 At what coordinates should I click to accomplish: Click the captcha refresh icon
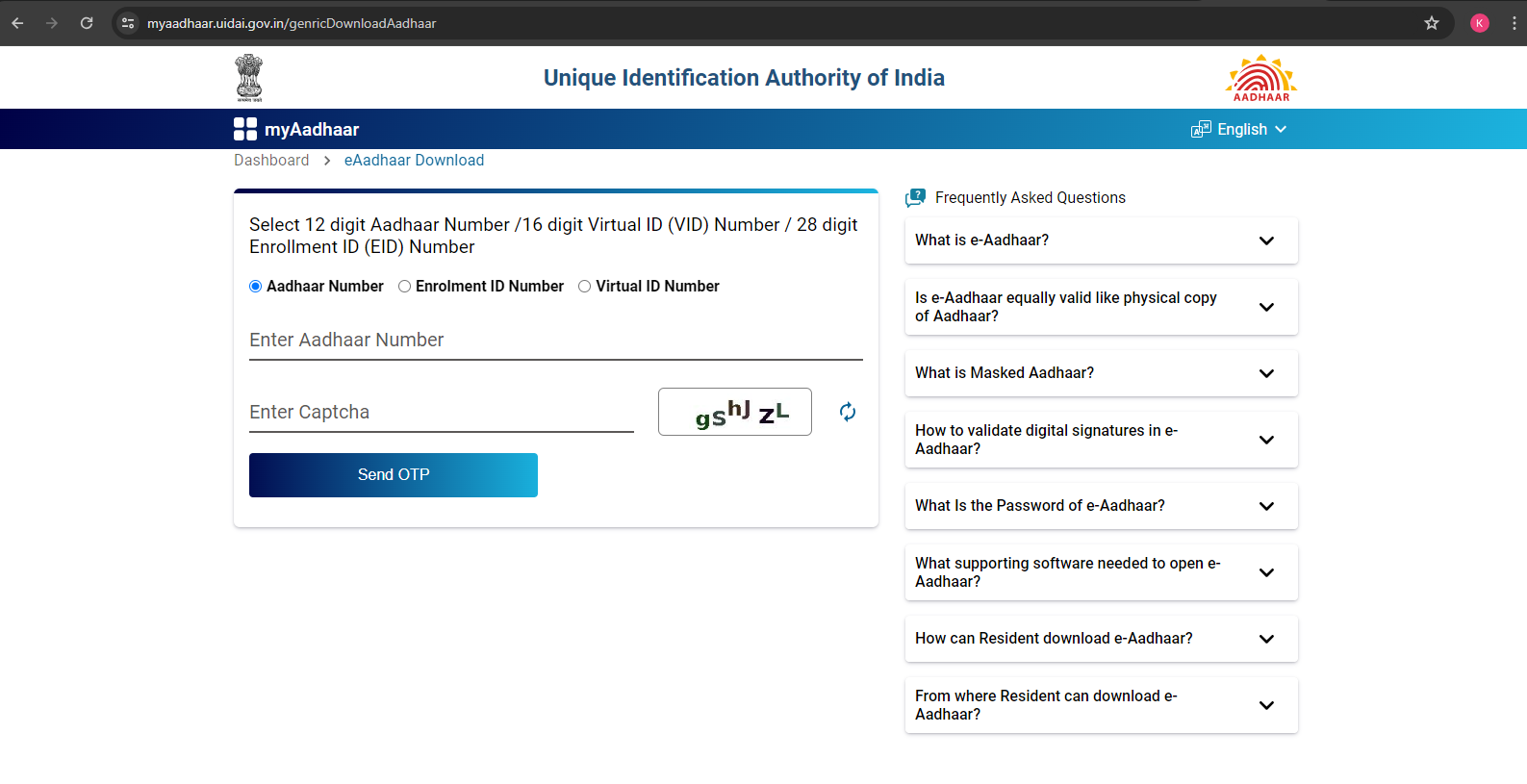pyautogui.click(x=847, y=412)
